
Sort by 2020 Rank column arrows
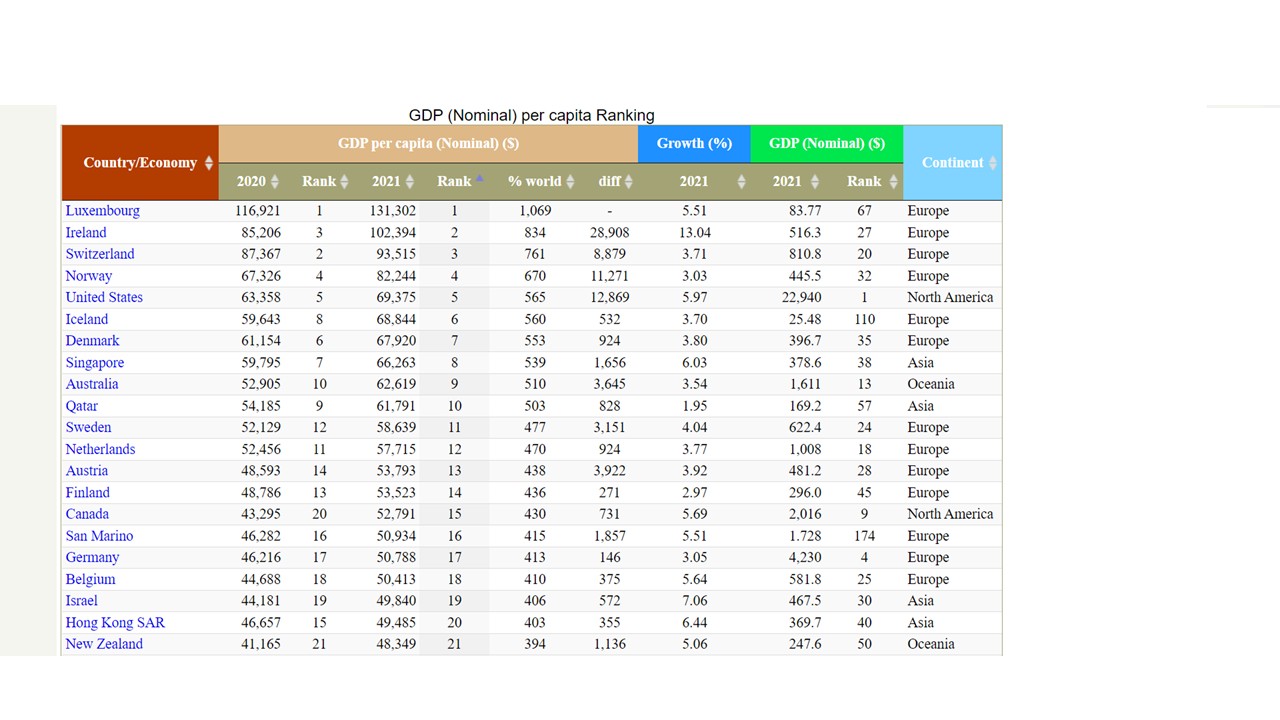pos(344,182)
